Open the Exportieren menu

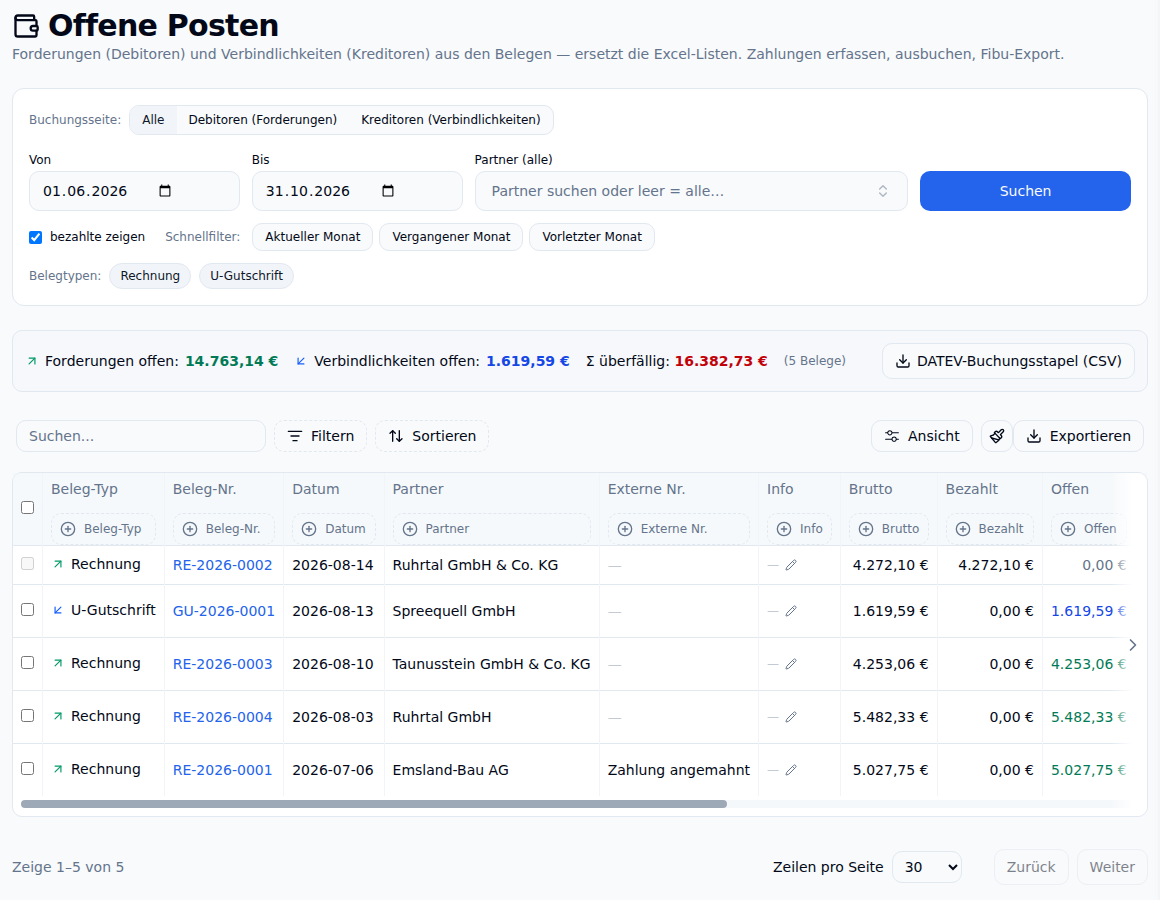(1078, 436)
